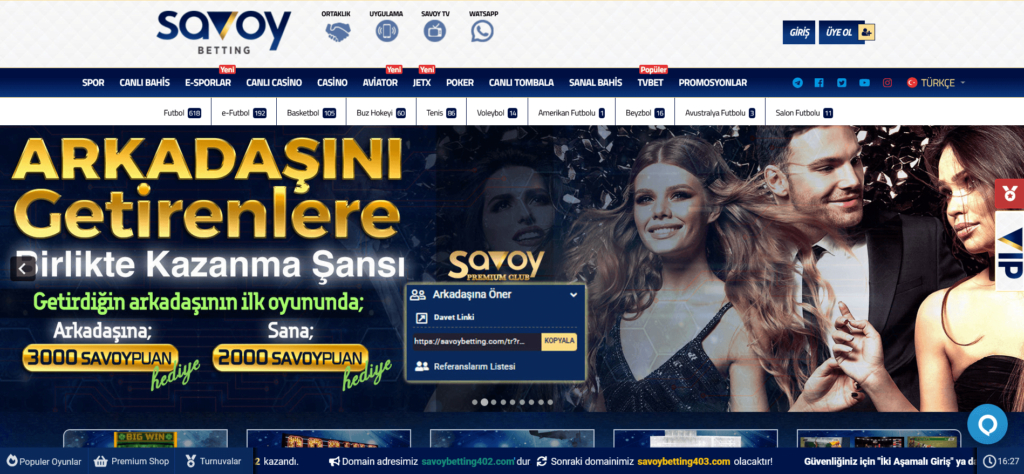Open the CANLI CASINO menu
The width and height of the screenshot is (1024, 474).
(274, 83)
